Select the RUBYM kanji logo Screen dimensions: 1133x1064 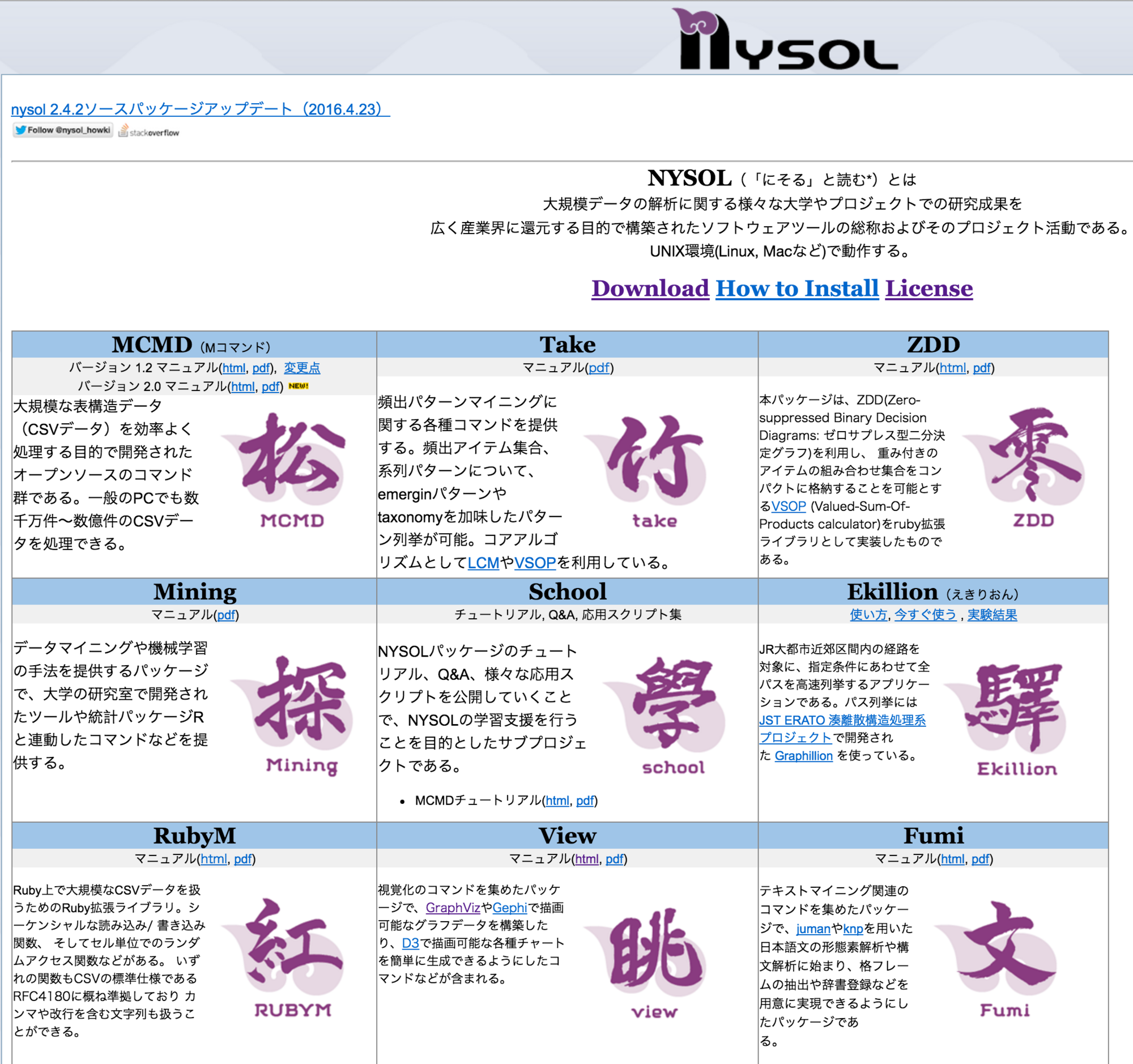pyautogui.click(x=283, y=958)
